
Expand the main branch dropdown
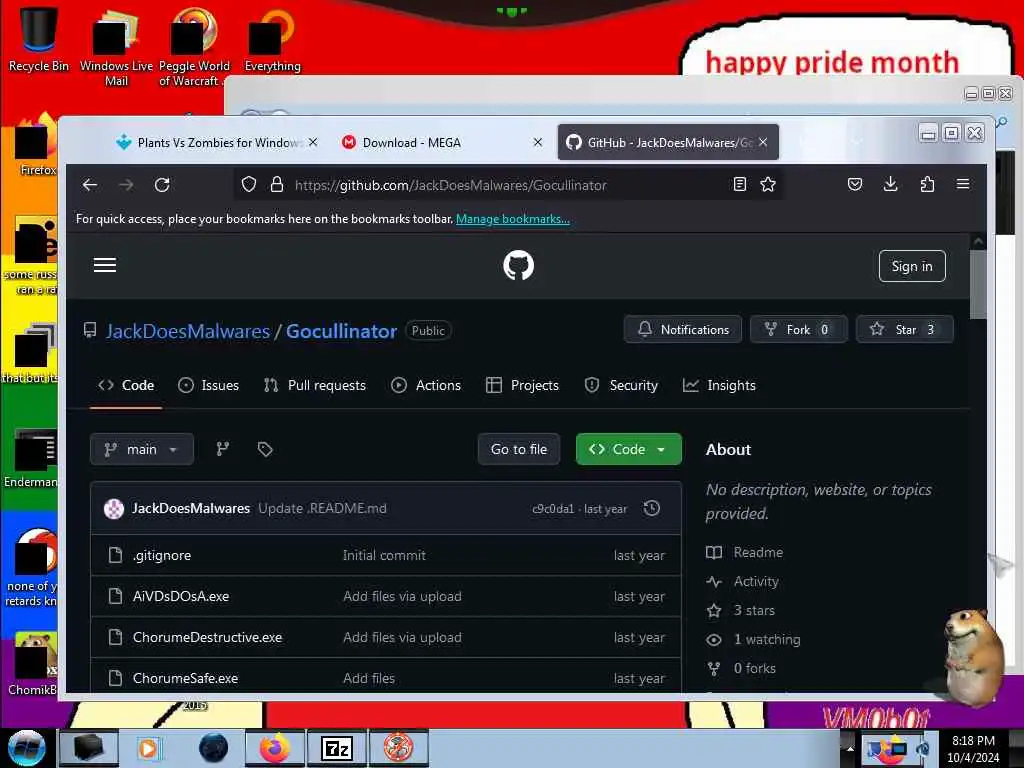tap(142, 449)
